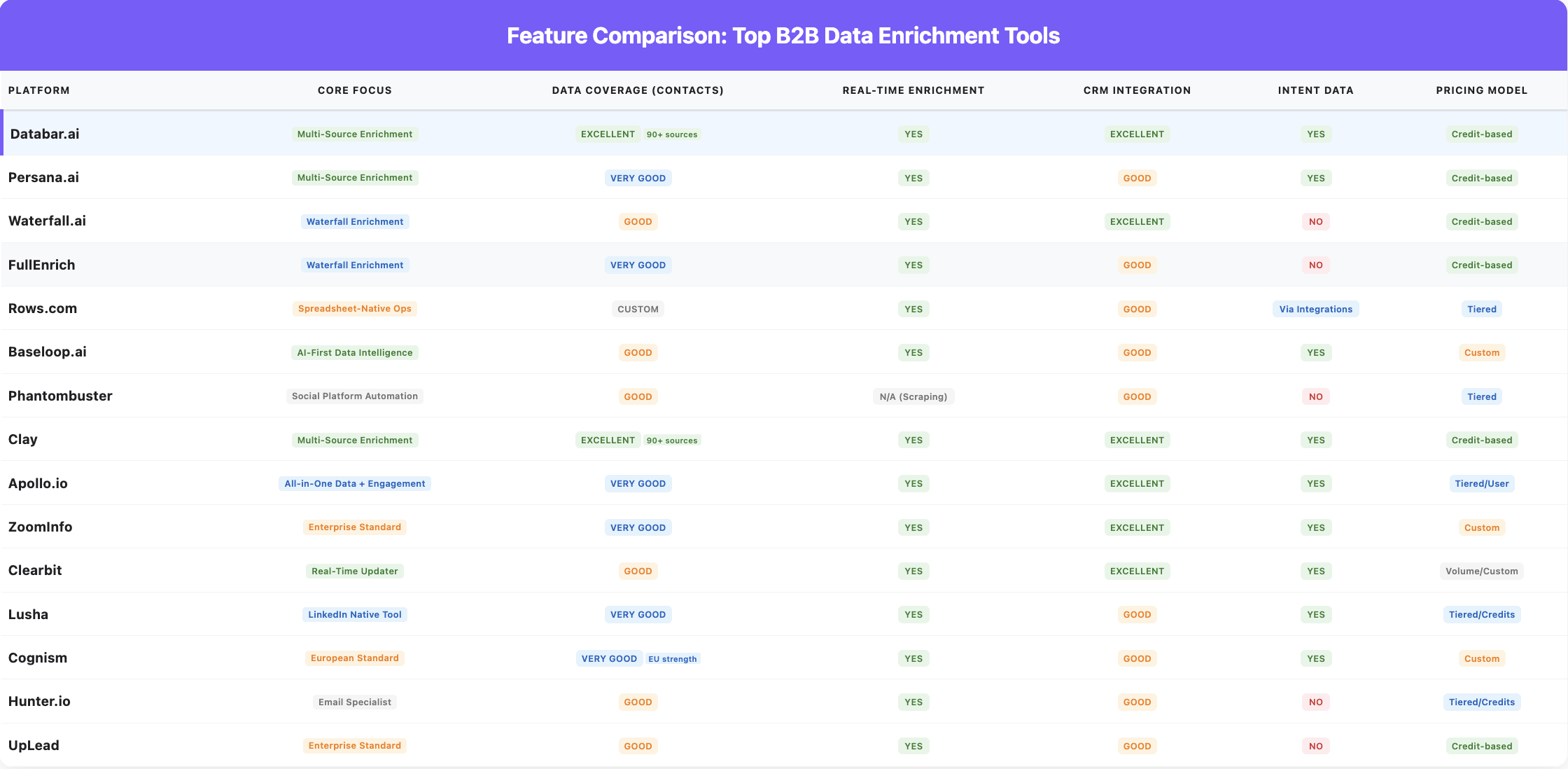
Task: Click the Clearbit platform name
Action: coord(35,570)
